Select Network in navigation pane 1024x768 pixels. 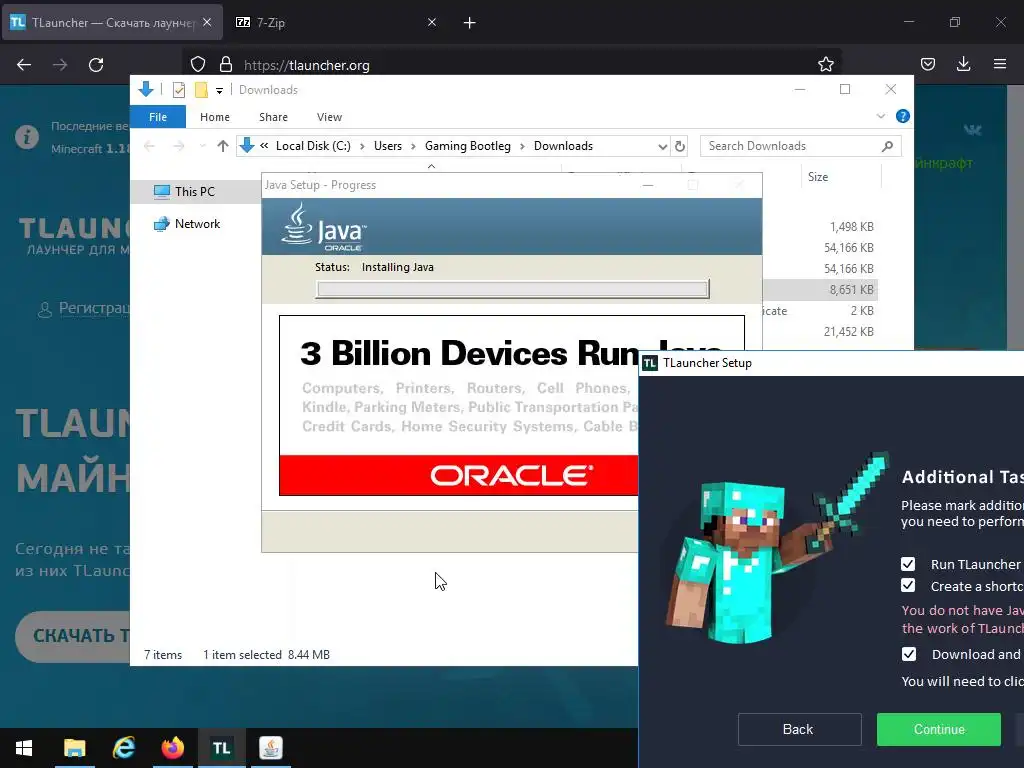197,223
